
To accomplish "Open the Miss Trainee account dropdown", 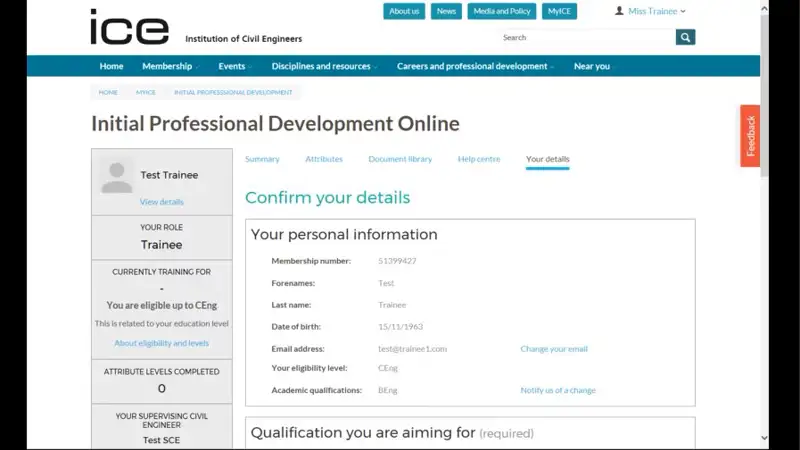I will [657, 11].
